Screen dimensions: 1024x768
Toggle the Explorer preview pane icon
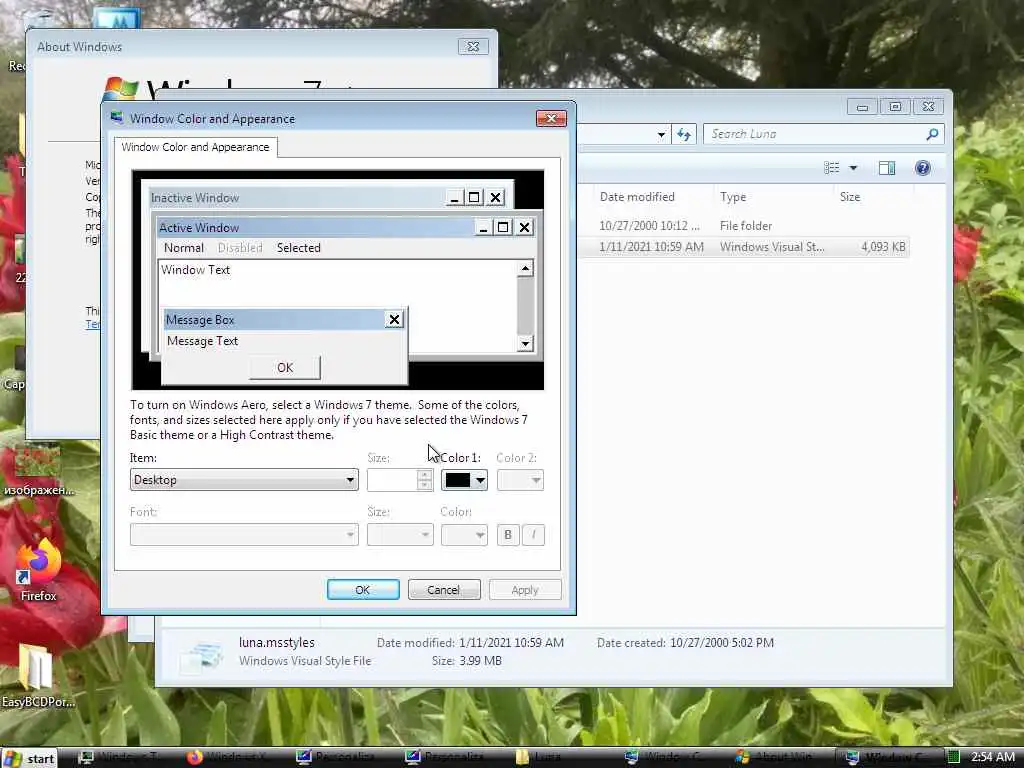887,168
